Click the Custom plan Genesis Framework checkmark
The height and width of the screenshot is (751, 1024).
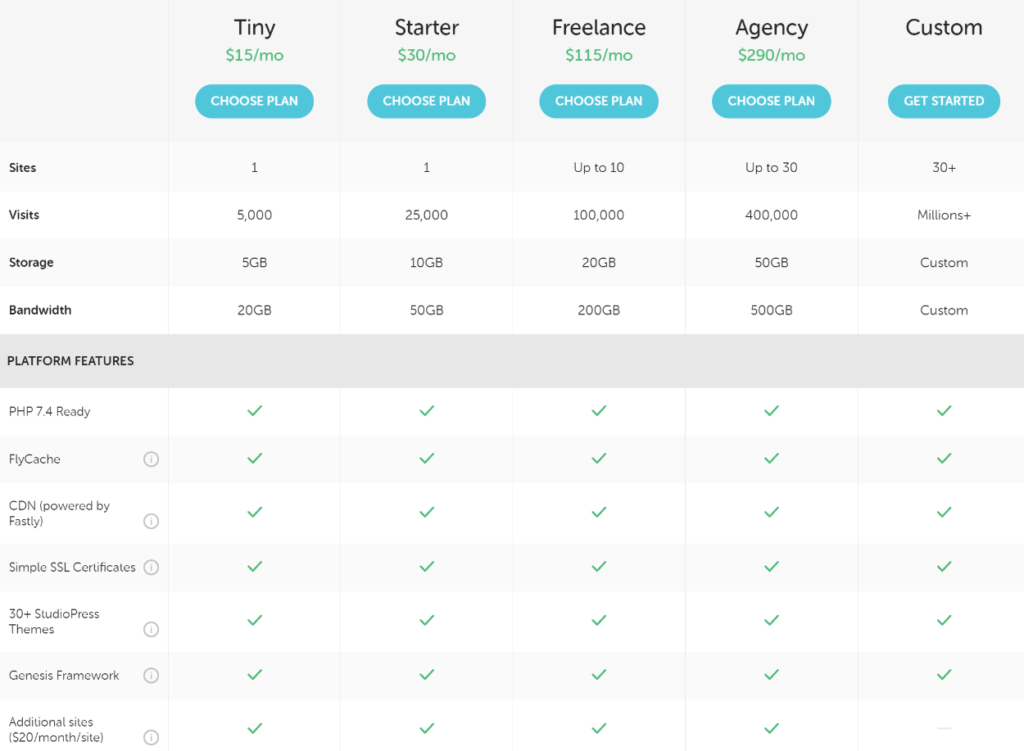pos(944,675)
